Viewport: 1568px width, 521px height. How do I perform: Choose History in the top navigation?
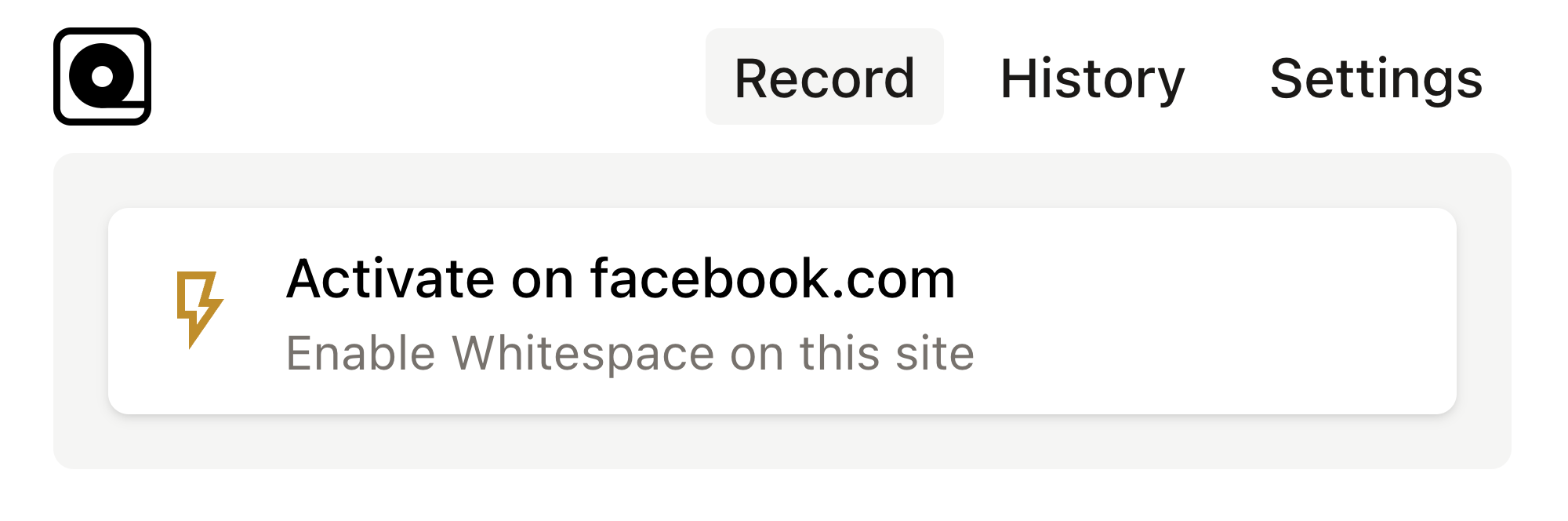[1092, 78]
